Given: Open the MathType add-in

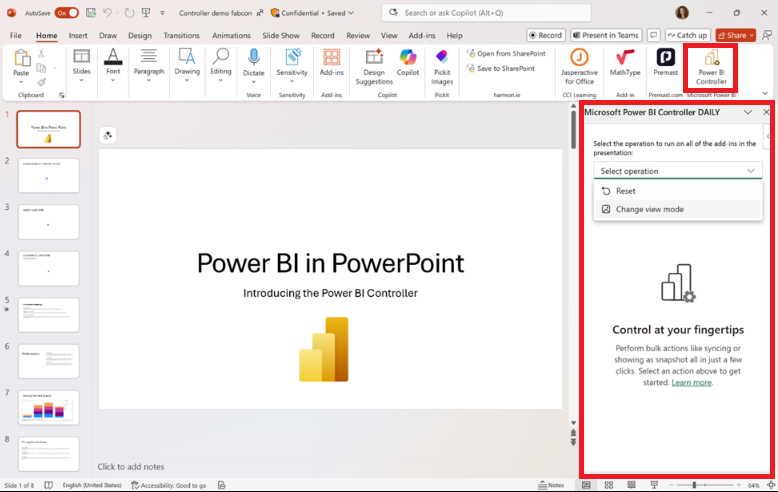Looking at the screenshot, I should 625,63.
